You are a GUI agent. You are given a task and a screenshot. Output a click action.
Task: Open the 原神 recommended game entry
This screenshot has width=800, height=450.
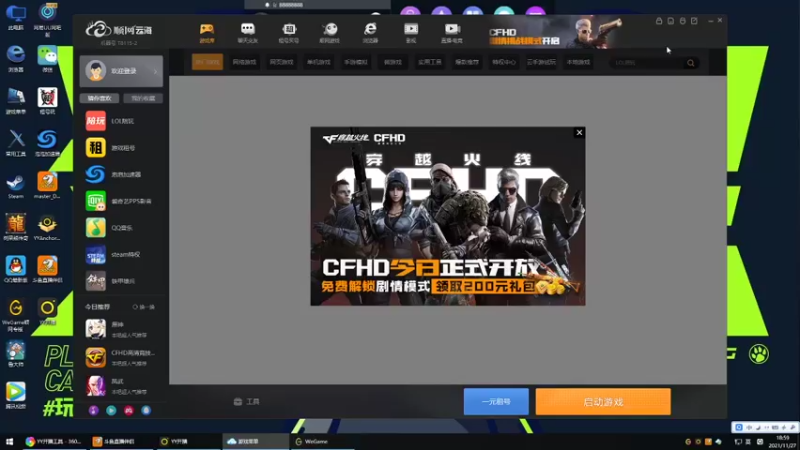(121, 329)
